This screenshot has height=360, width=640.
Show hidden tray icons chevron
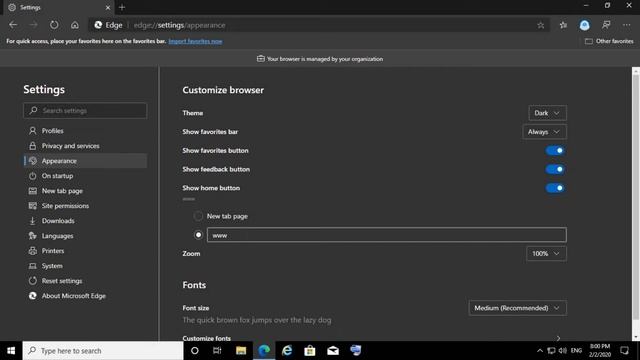click(540, 351)
